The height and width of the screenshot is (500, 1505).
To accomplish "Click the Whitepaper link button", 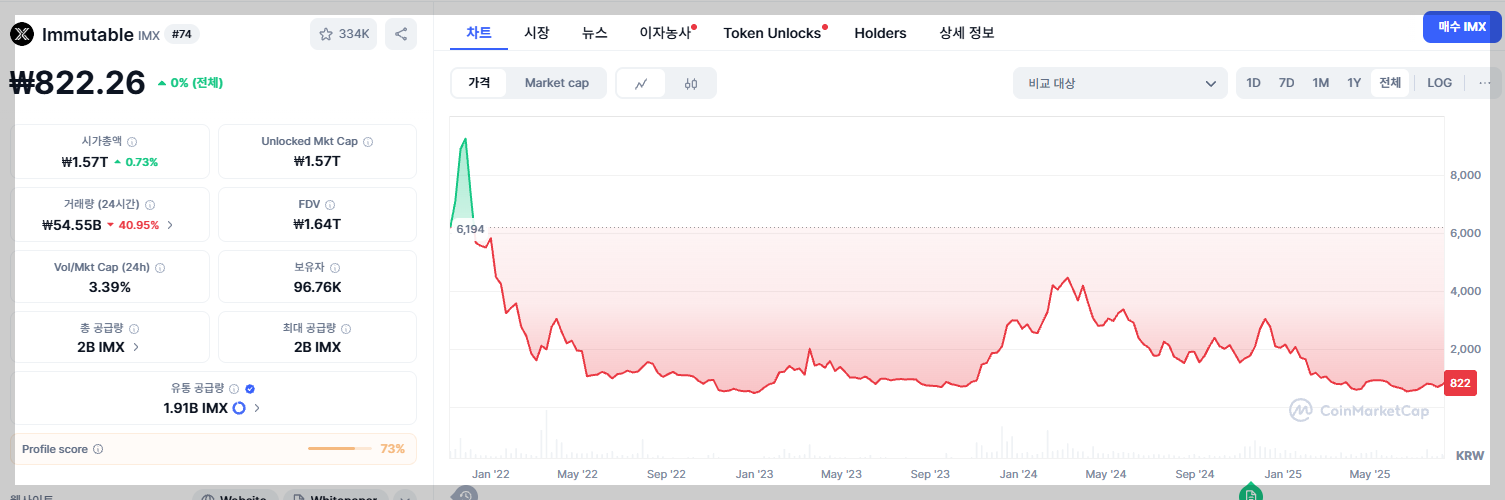I will [x=336, y=497].
